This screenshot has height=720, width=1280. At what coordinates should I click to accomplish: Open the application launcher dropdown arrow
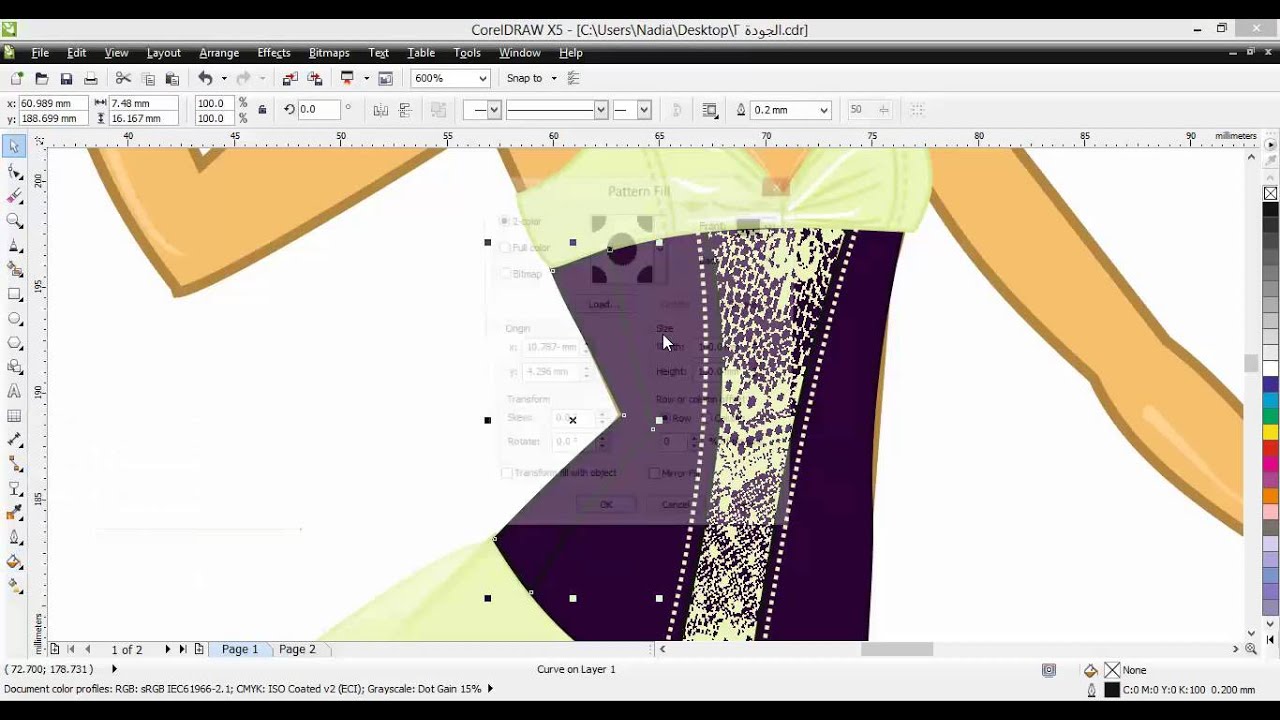(x=366, y=78)
